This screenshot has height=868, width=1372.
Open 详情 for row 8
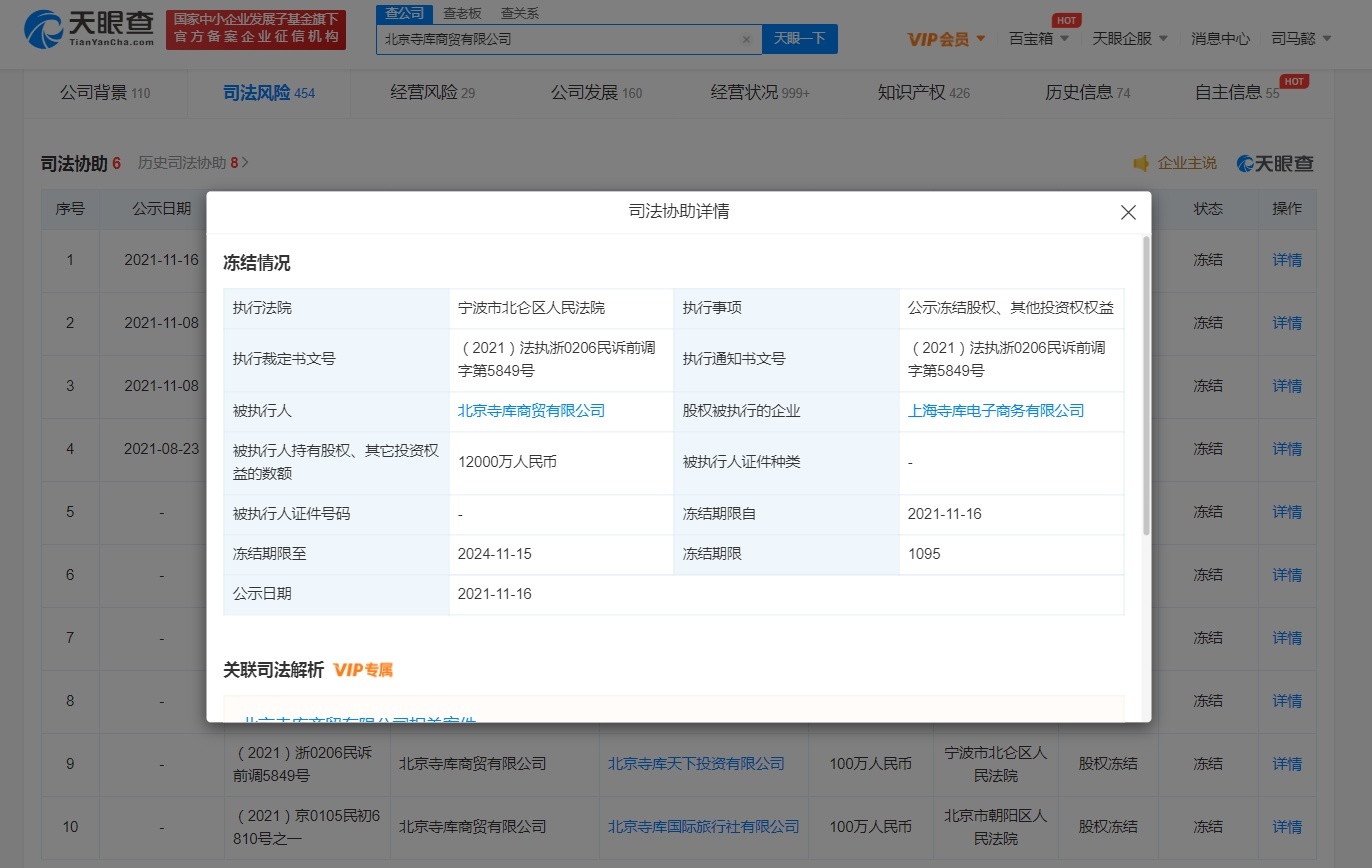tap(1287, 701)
